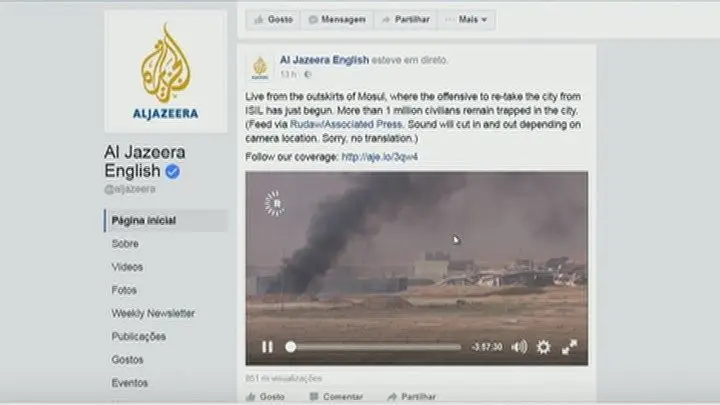Viewport: 720px width, 405px height.
Task: Click the Al Jazeera profile logo image
Action: (166, 72)
